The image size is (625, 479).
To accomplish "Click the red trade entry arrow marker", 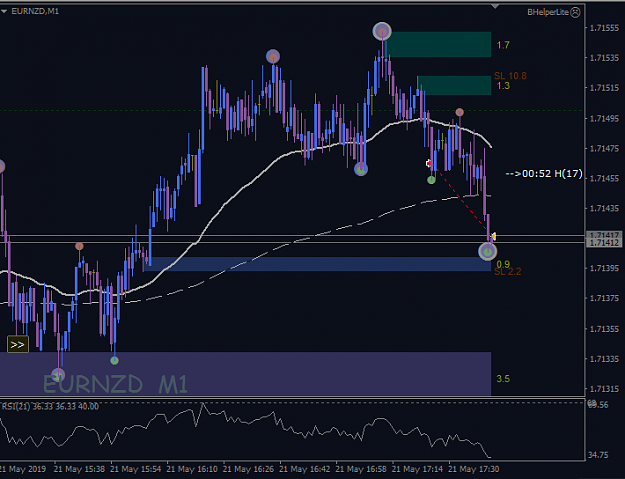I will [x=428, y=163].
